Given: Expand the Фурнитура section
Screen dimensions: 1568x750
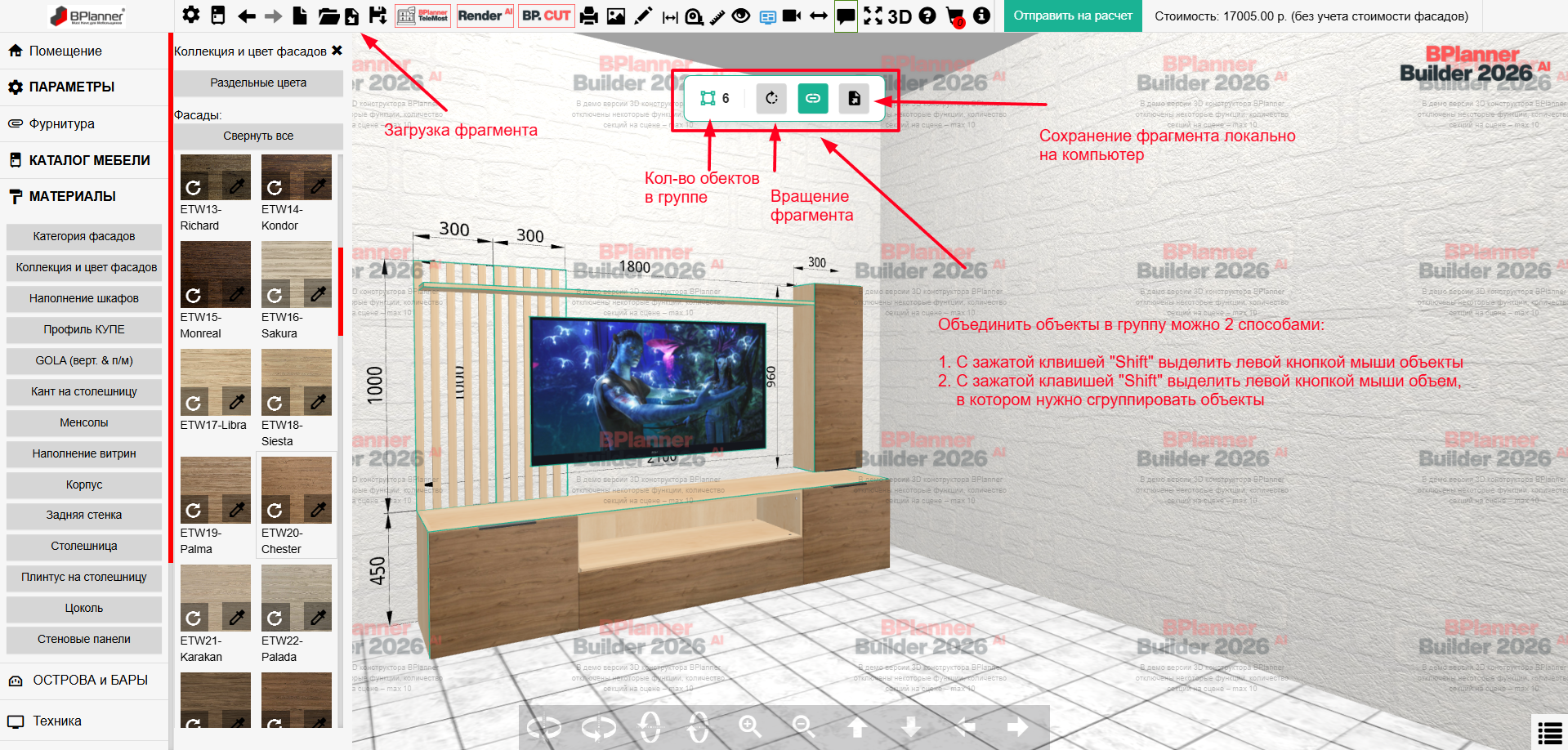Looking at the screenshot, I should click(84, 123).
